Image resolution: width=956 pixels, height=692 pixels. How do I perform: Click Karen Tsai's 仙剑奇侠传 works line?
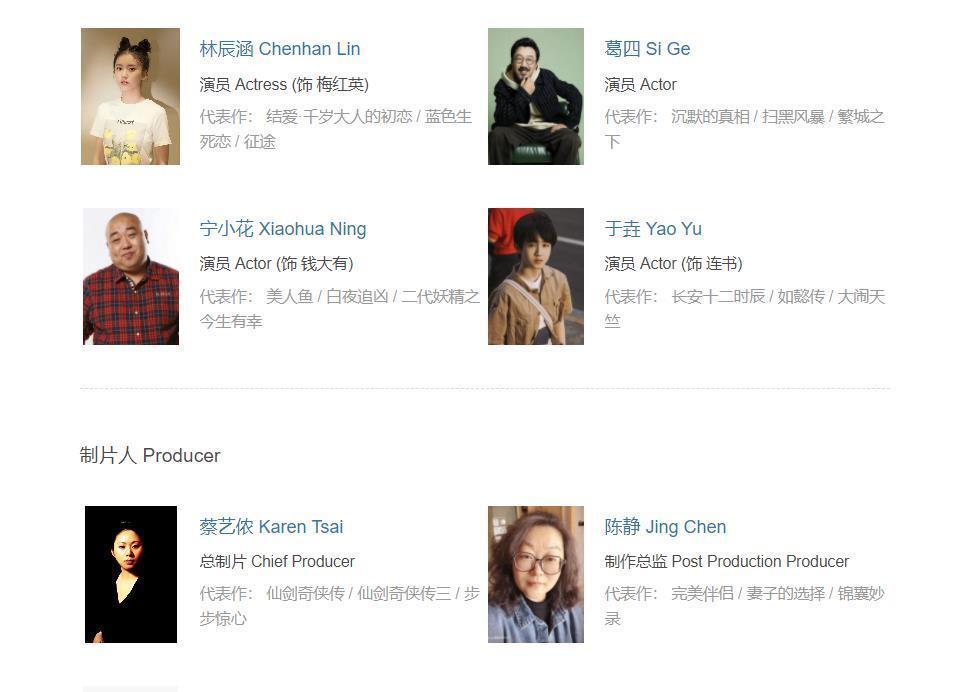tap(340, 605)
